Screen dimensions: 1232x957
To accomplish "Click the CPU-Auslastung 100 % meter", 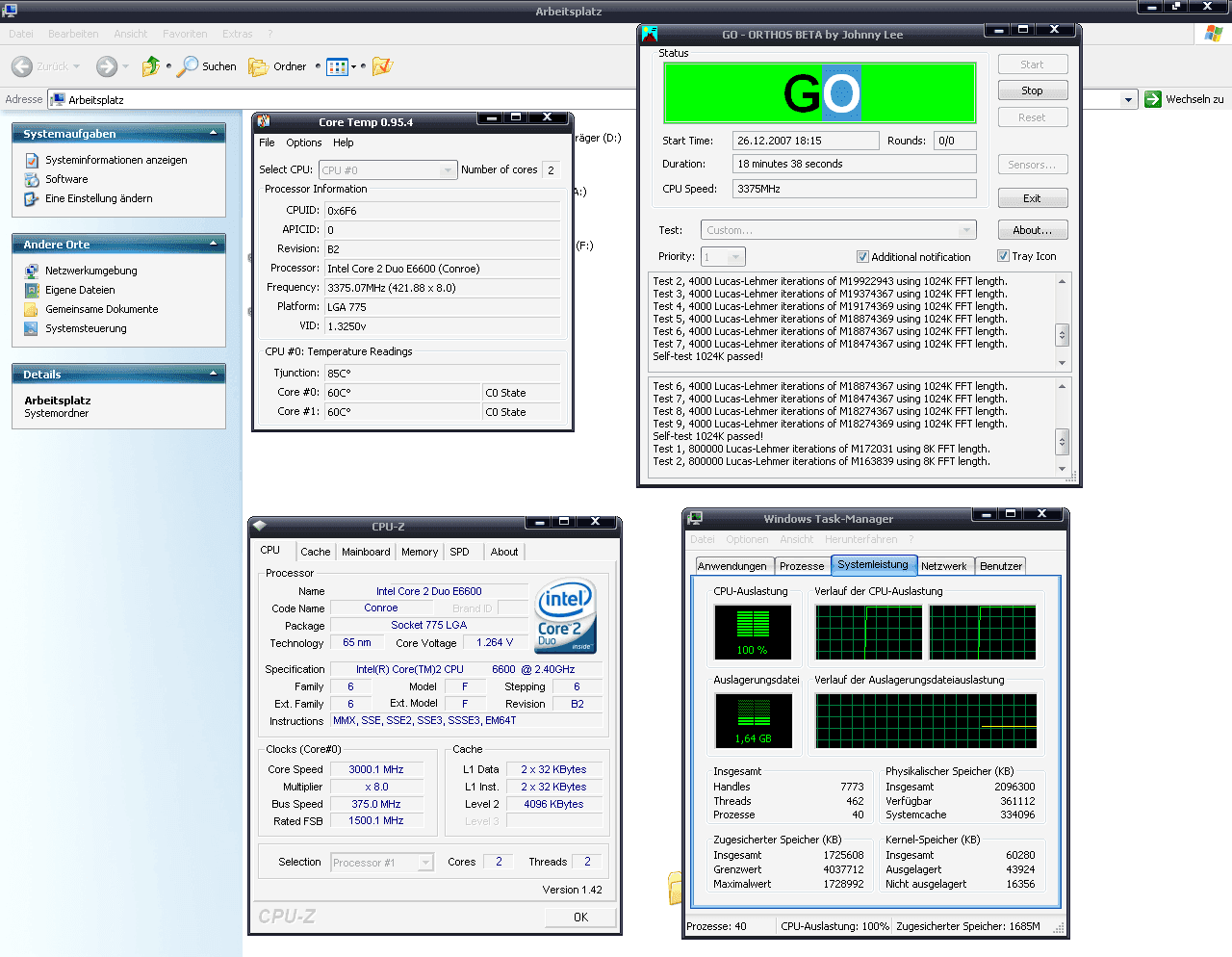I will (x=753, y=632).
